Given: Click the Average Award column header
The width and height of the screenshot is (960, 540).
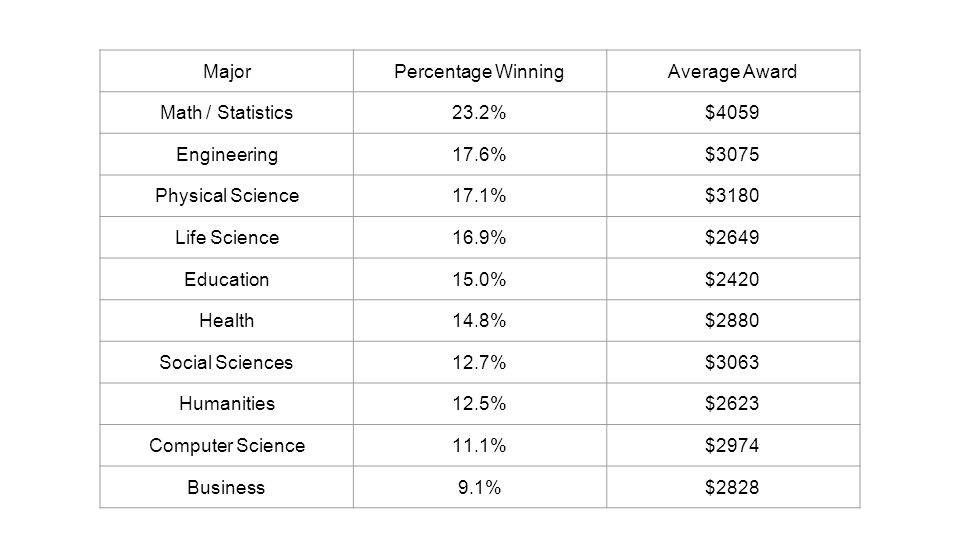Looking at the screenshot, I should 732,72.
